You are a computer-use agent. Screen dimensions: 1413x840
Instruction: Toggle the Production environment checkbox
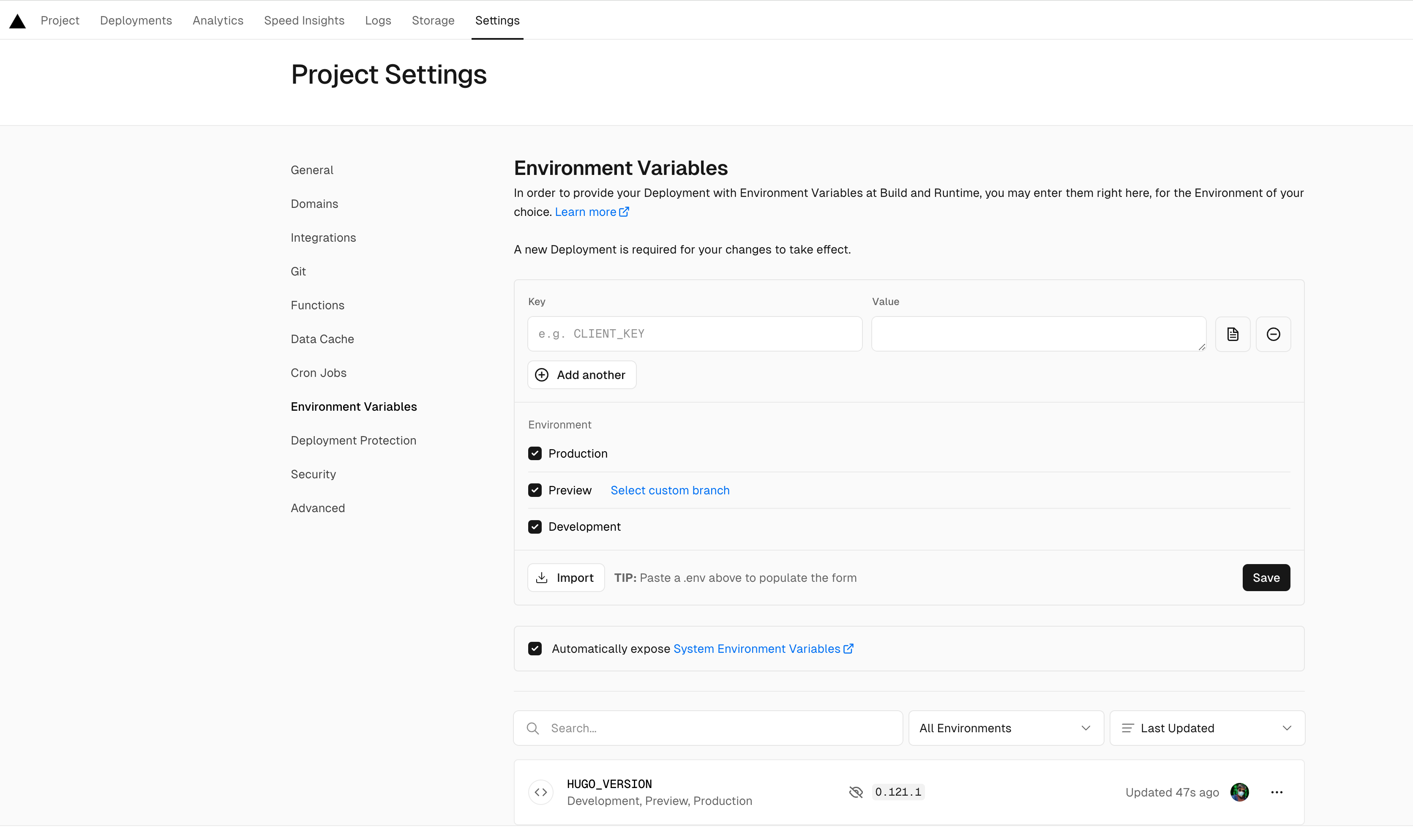pos(535,453)
